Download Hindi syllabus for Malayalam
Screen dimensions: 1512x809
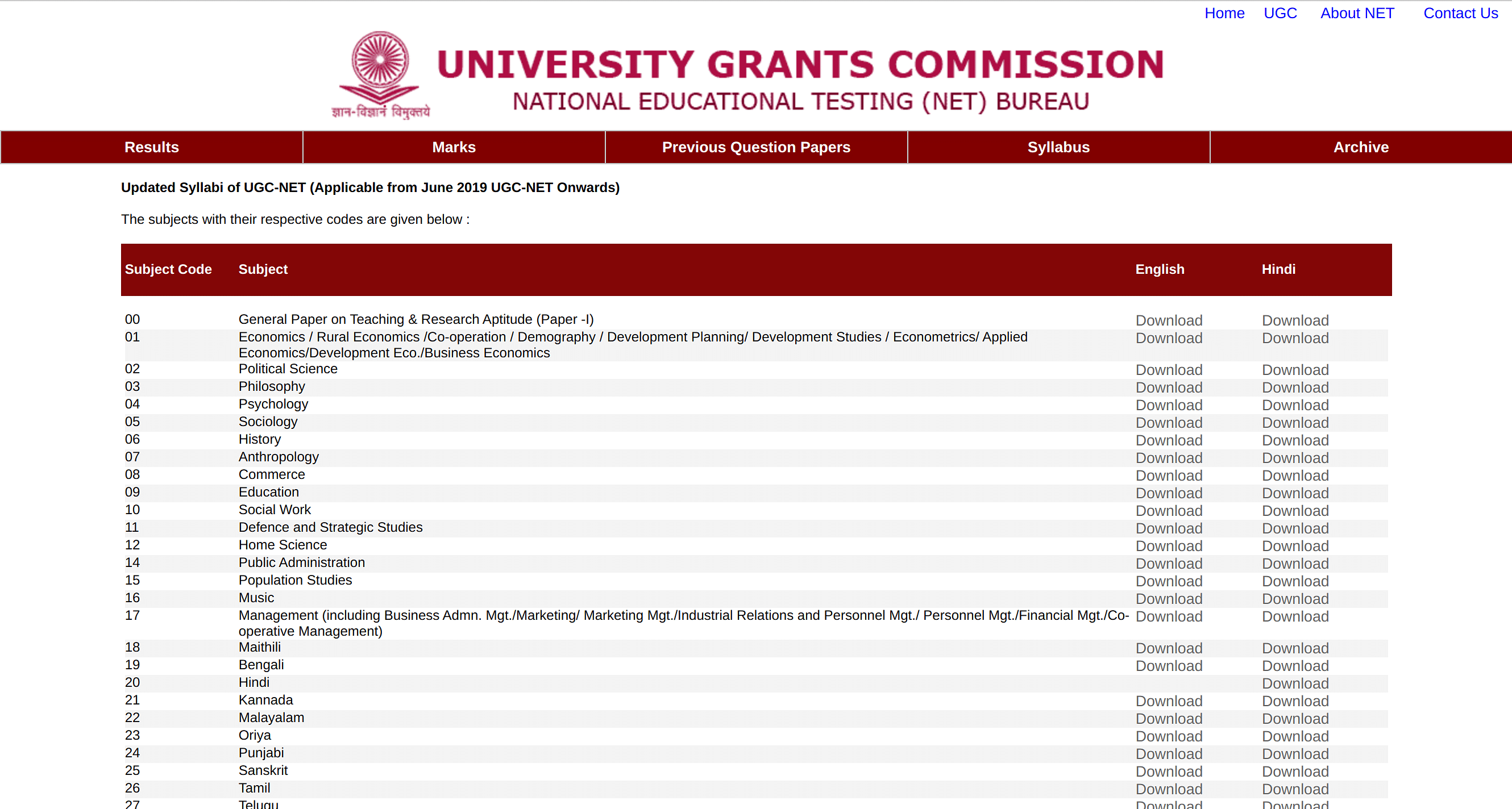point(1295,718)
